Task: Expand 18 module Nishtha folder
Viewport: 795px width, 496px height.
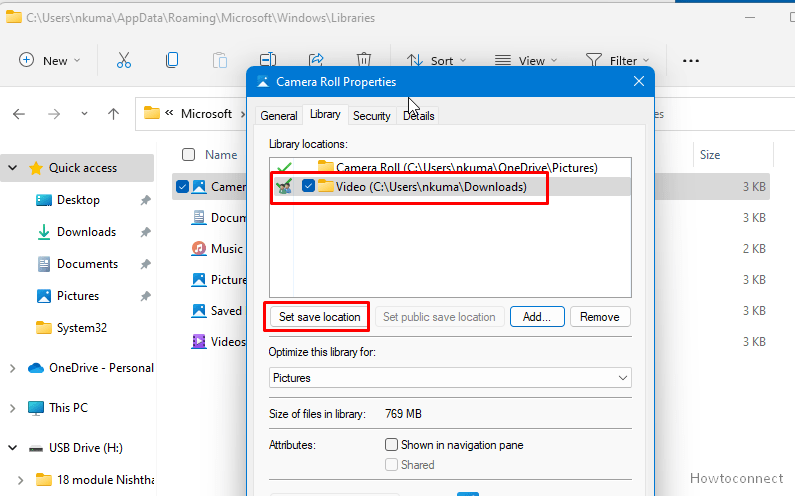Action: point(20,480)
